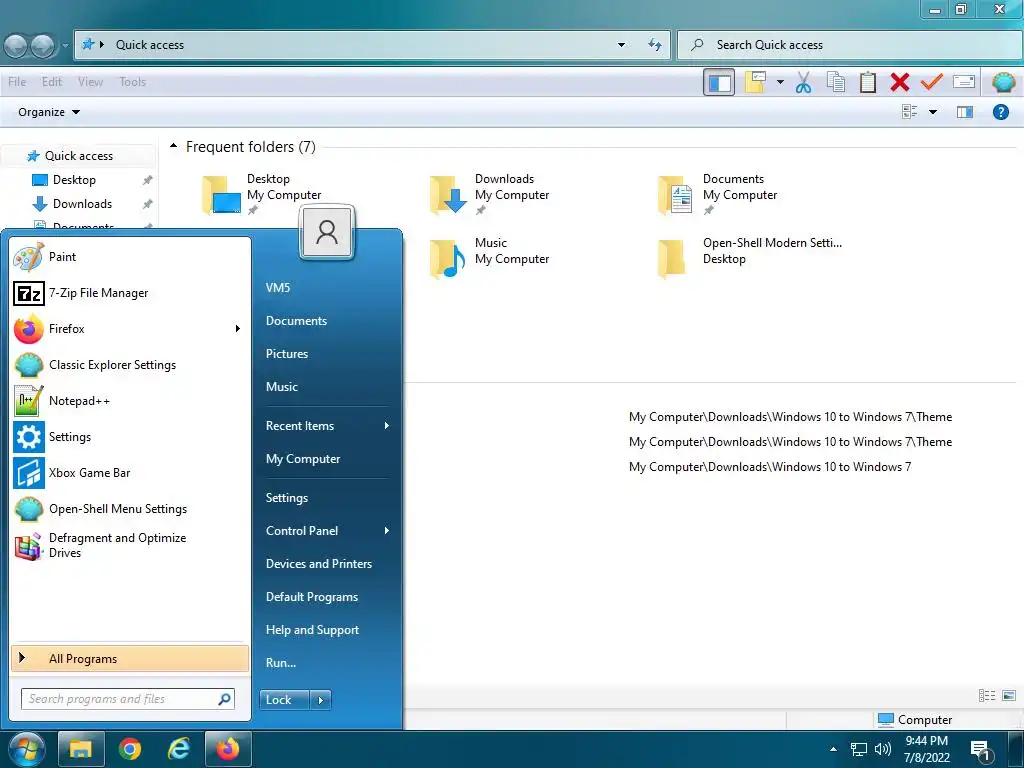Open the View menu
1024x768 pixels.
[x=90, y=82]
